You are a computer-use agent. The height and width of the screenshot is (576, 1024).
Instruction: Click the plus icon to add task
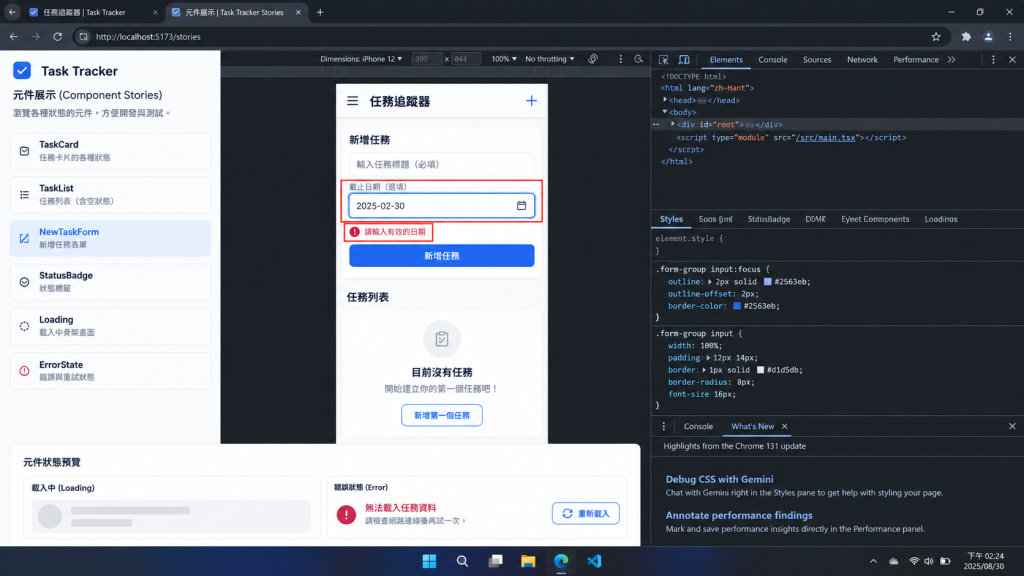click(x=531, y=101)
